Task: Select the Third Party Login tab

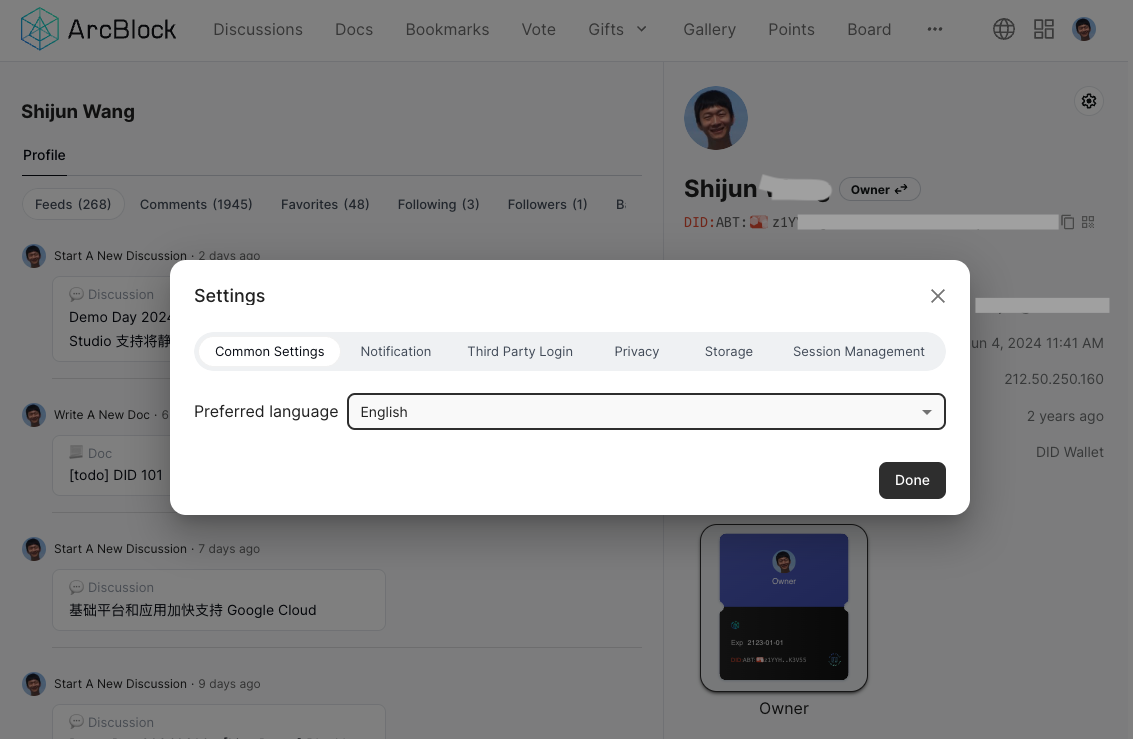Action: 520,351
